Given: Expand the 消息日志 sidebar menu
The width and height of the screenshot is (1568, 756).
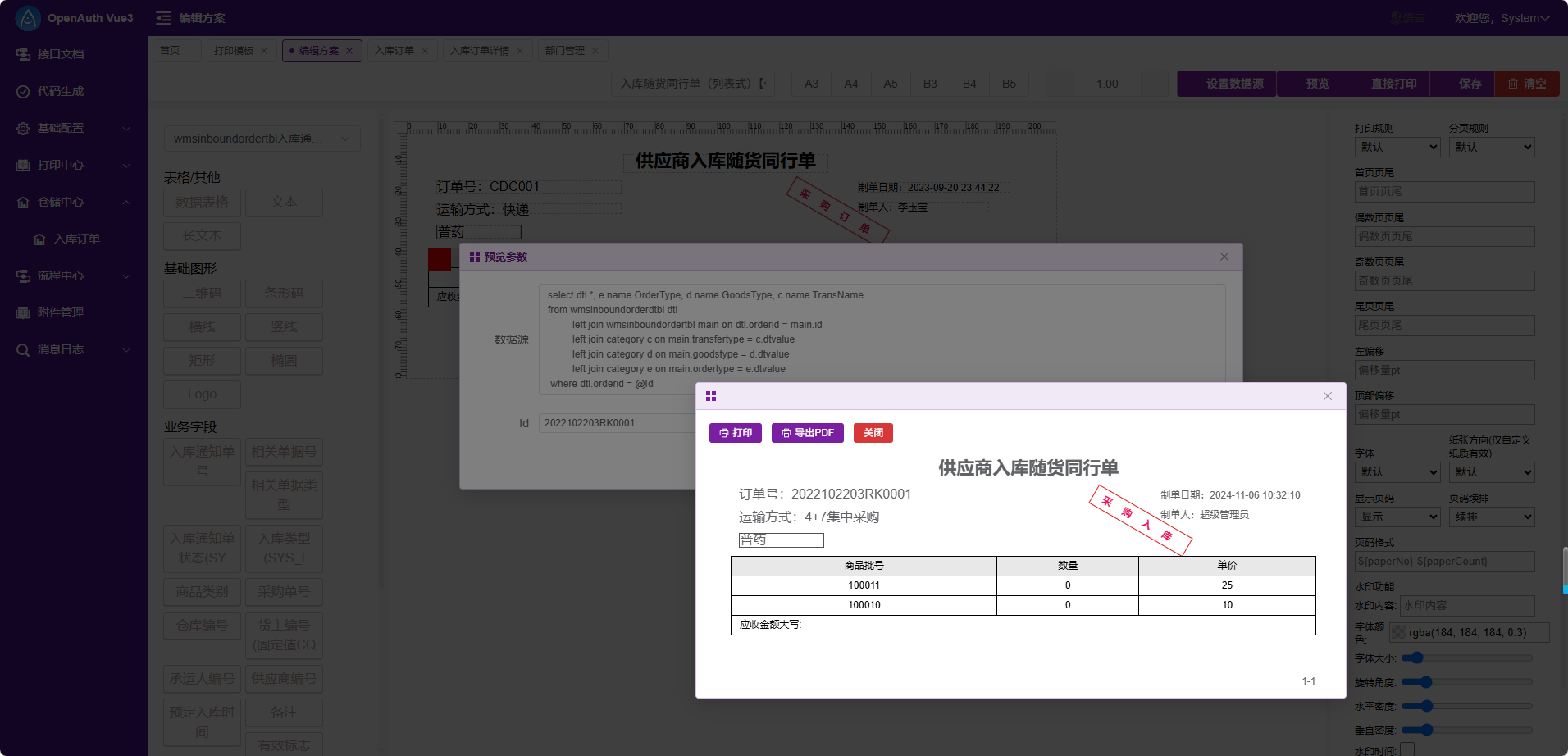Looking at the screenshot, I should point(74,349).
